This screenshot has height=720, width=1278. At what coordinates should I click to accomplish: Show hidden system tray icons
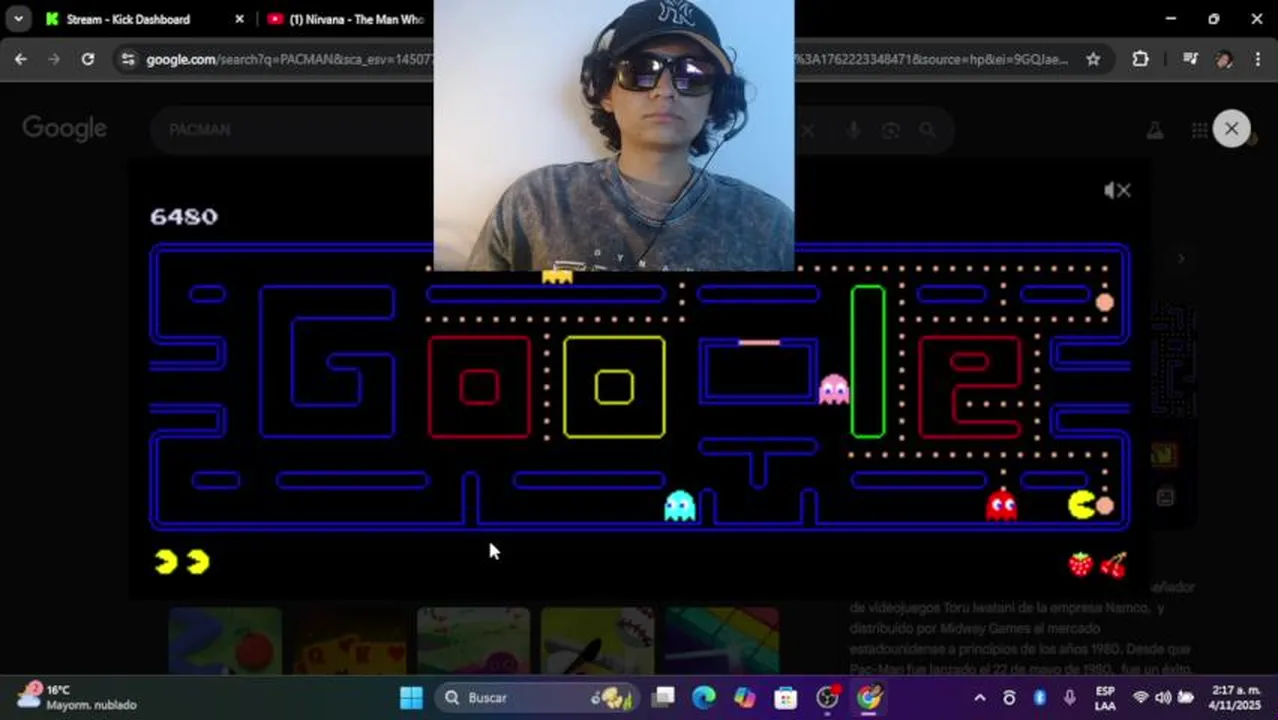[x=980, y=697]
